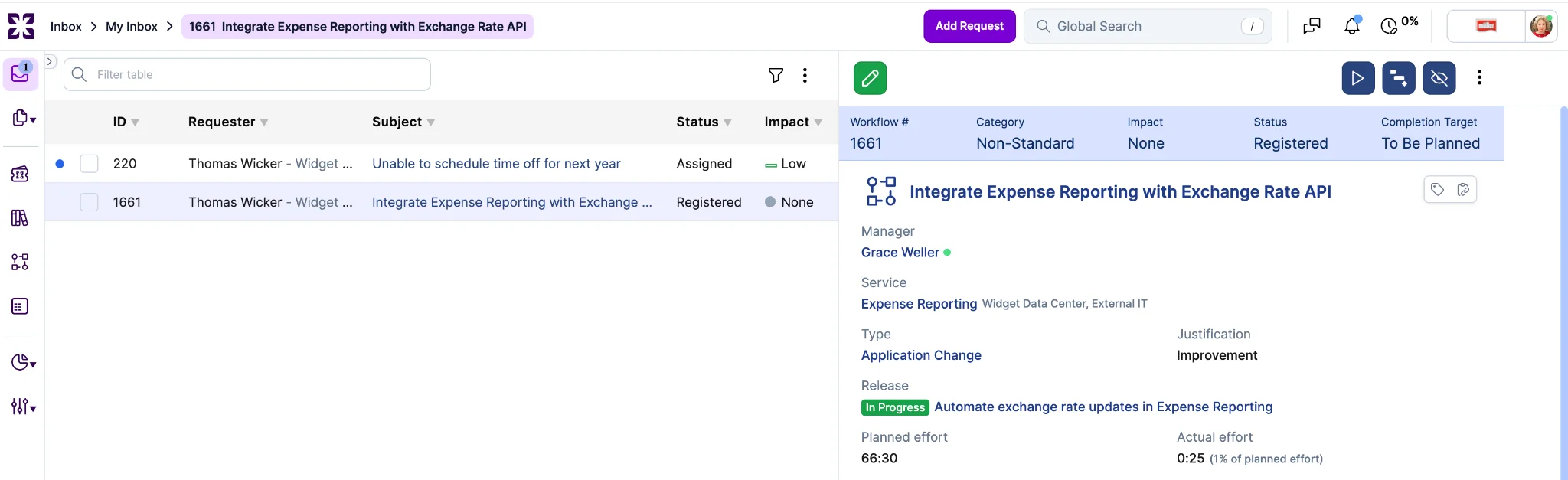This screenshot has height=480, width=1568.
Task: Check the checkbox for request 220
Action: (x=90, y=164)
